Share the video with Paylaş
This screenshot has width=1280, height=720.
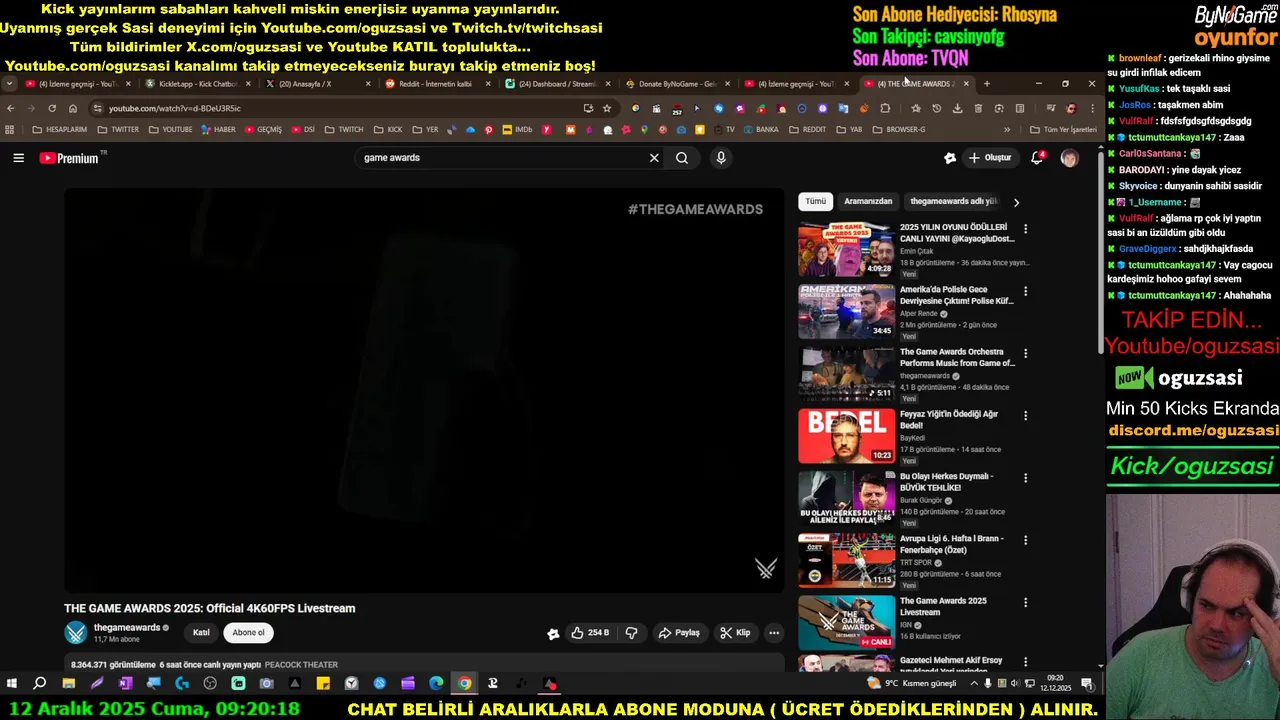679,633
